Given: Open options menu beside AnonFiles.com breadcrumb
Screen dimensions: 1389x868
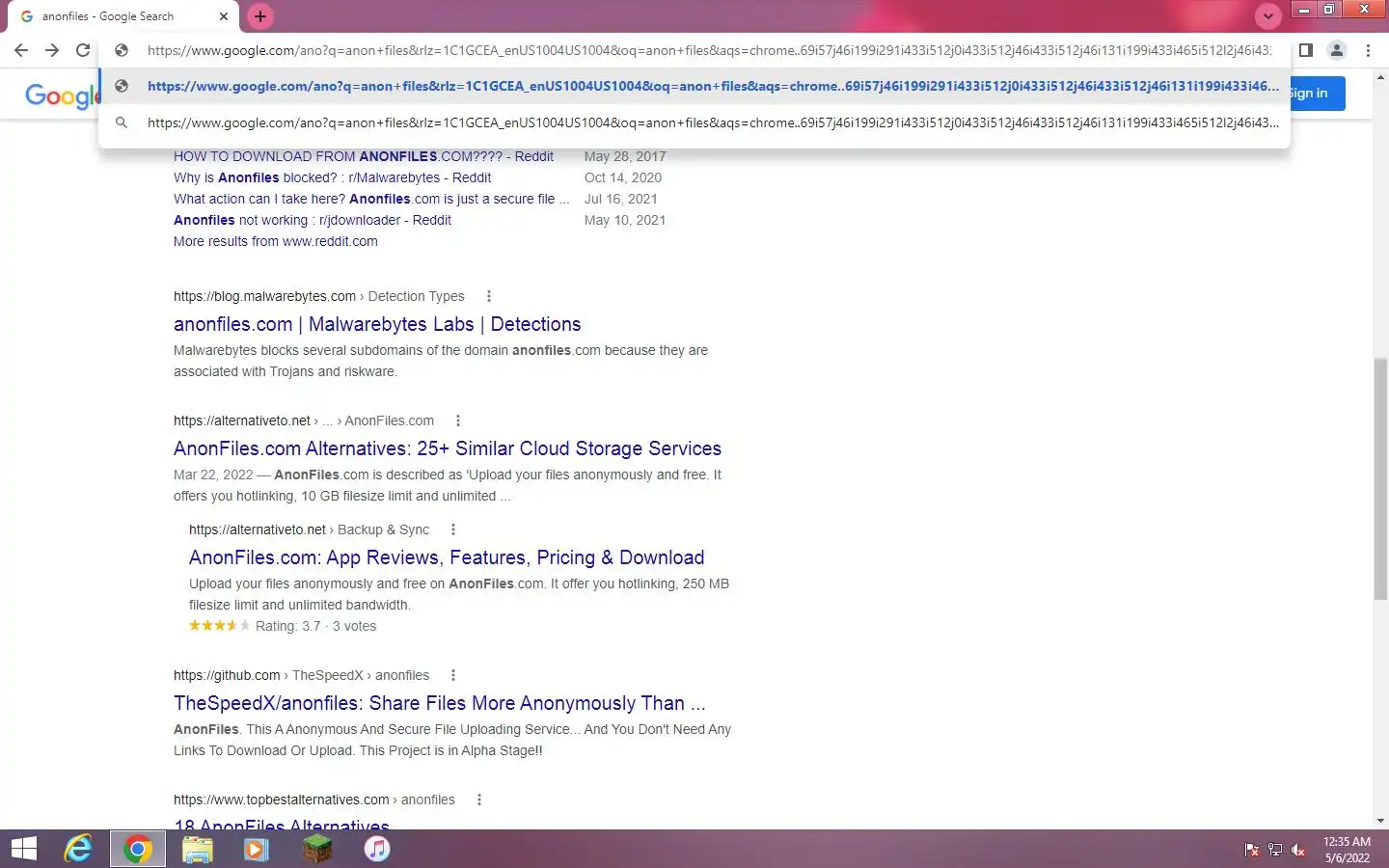Looking at the screenshot, I should coord(458,420).
